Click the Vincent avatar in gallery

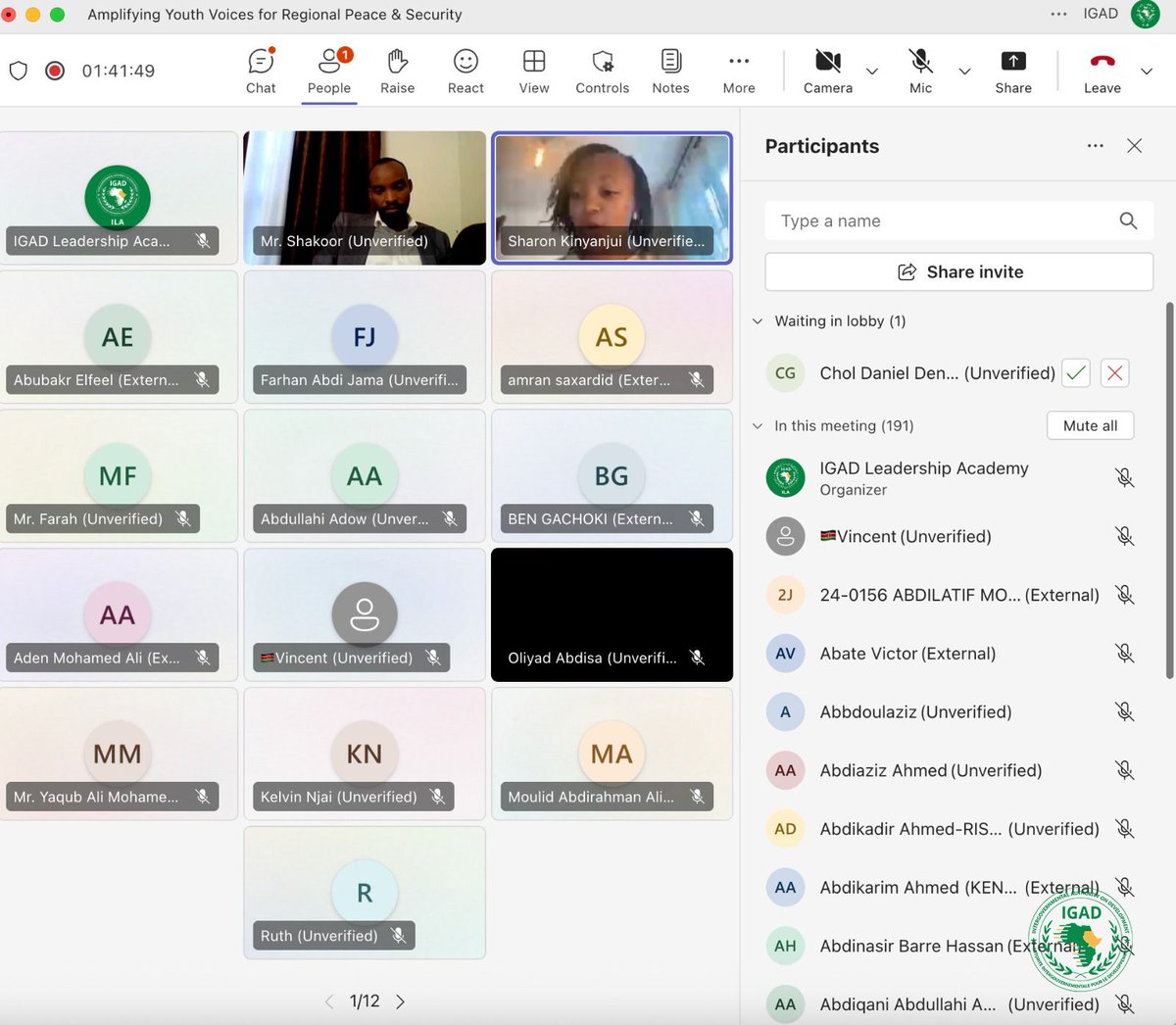(x=365, y=615)
